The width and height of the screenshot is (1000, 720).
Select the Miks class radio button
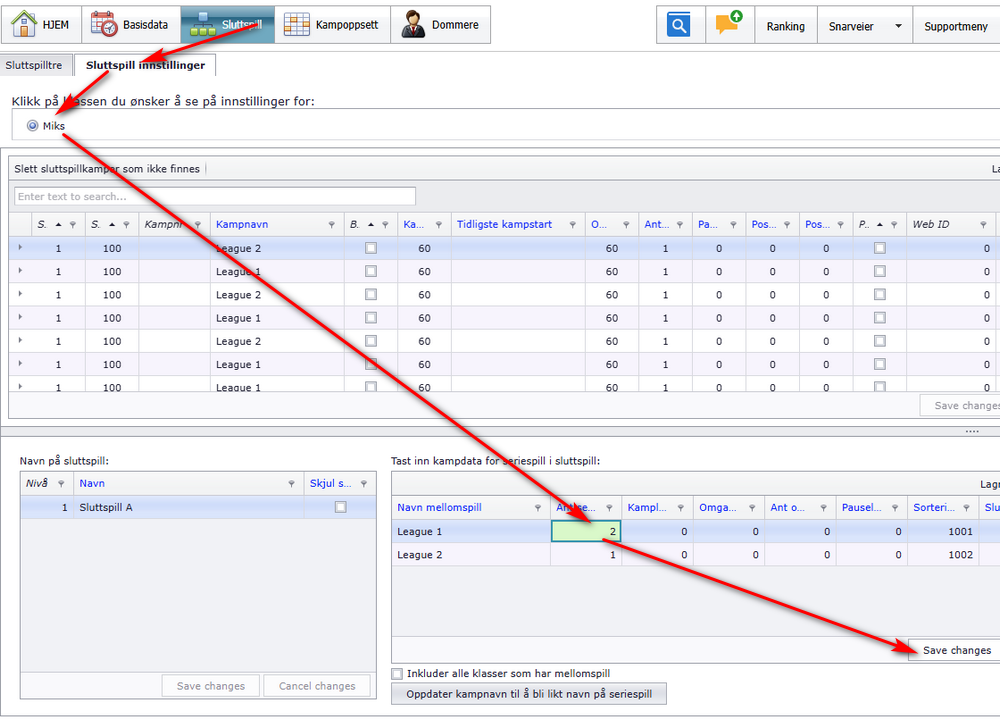tap(33, 126)
